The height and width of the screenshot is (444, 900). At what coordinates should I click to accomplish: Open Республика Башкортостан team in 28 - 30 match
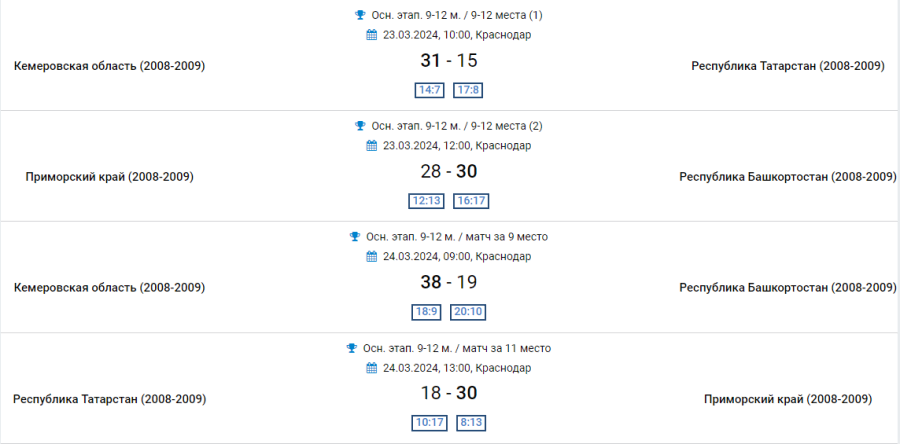(x=788, y=177)
